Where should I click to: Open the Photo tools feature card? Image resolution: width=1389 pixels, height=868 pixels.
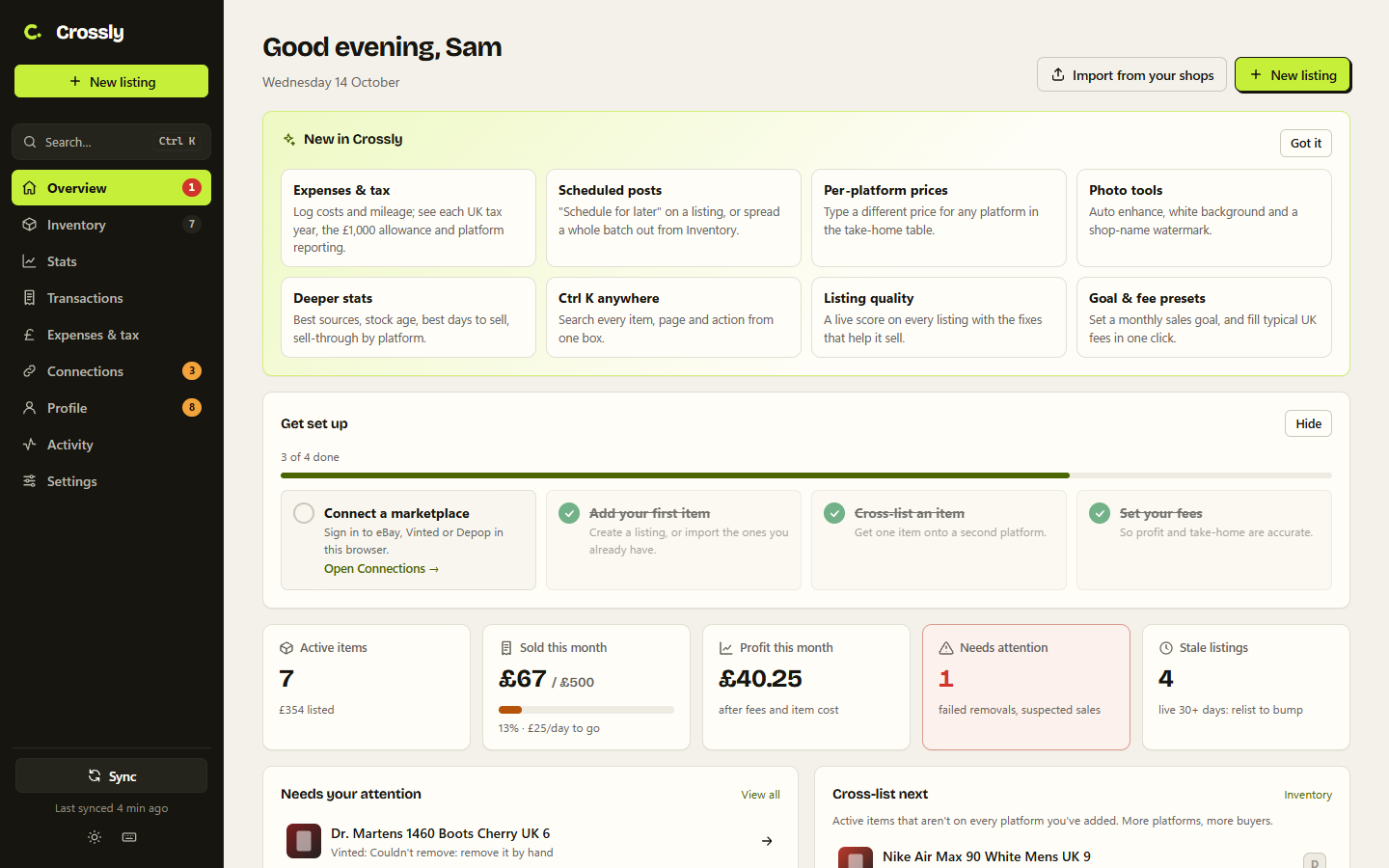pos(1204,218)
